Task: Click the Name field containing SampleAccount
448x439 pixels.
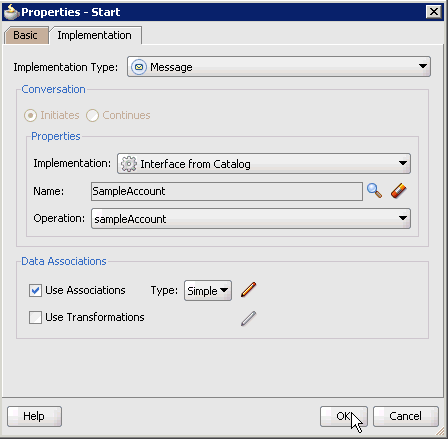Action: (x=227, y=191)
